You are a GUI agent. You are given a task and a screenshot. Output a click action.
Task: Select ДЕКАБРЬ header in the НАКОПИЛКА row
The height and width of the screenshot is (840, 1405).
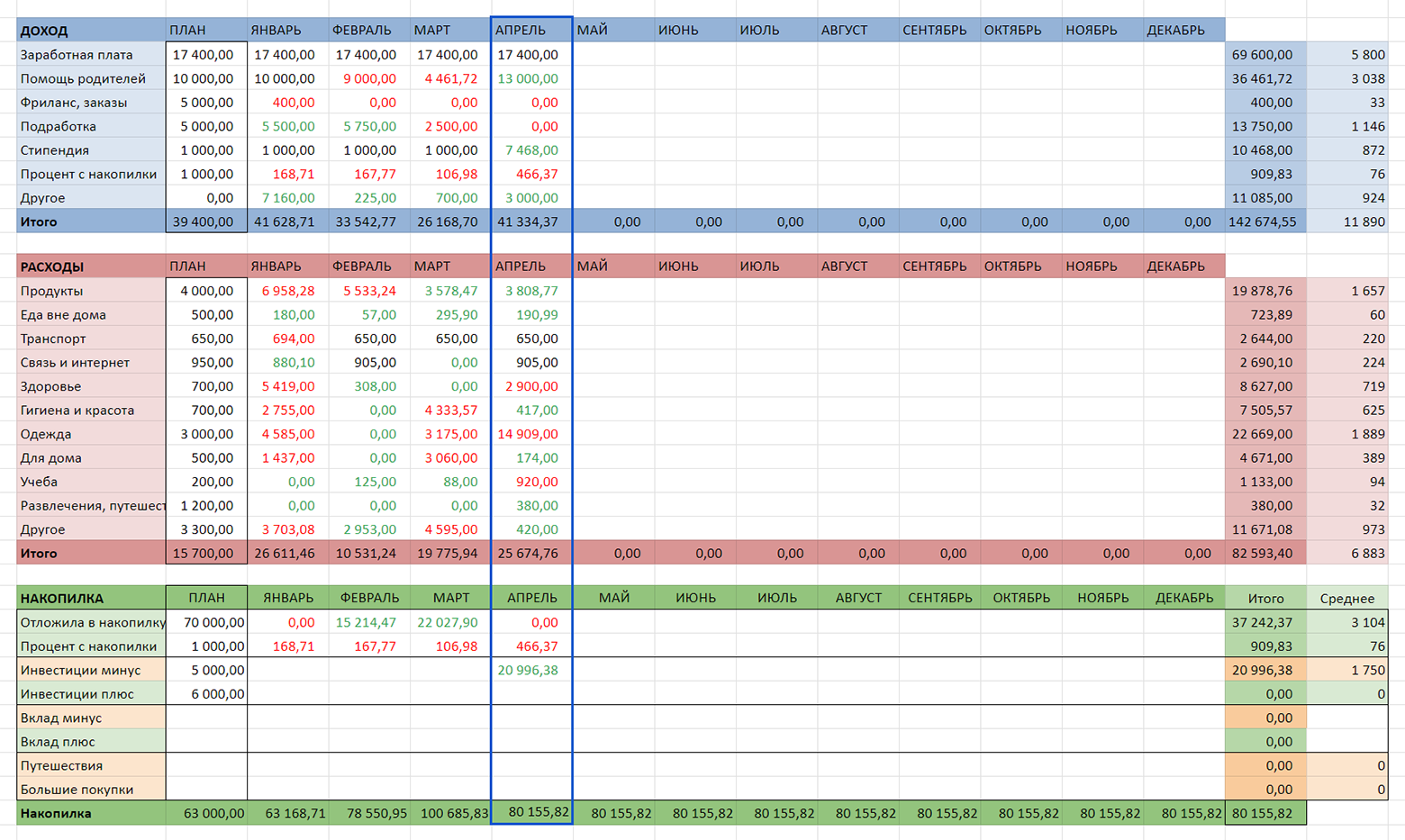pos(1183,598)
